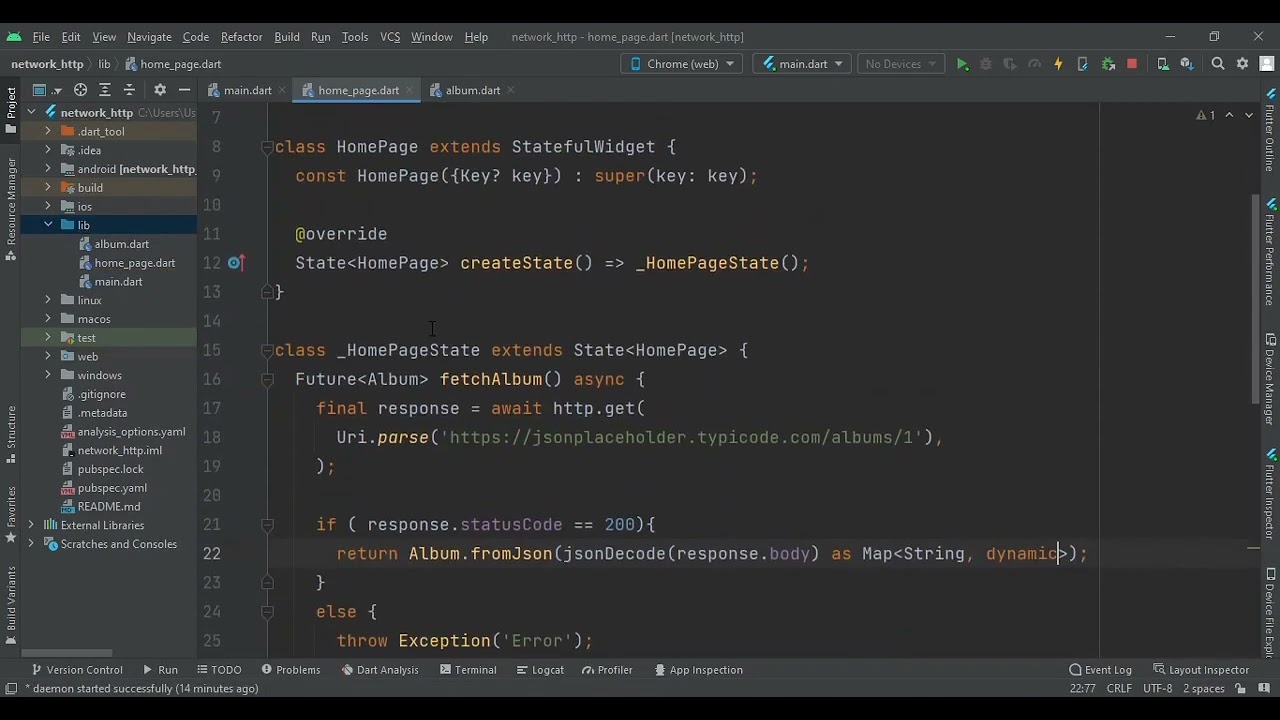Go to next highlighted error arrow
1280x720 pixels.
1248,116
